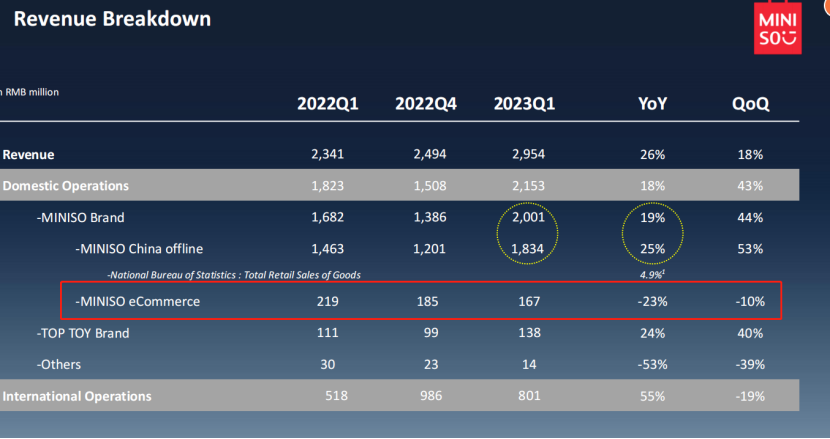The width and height of the screenshot is (830, 439).
Task: Click the circled 25% YoY value
Action: click(x=654, y=248)
